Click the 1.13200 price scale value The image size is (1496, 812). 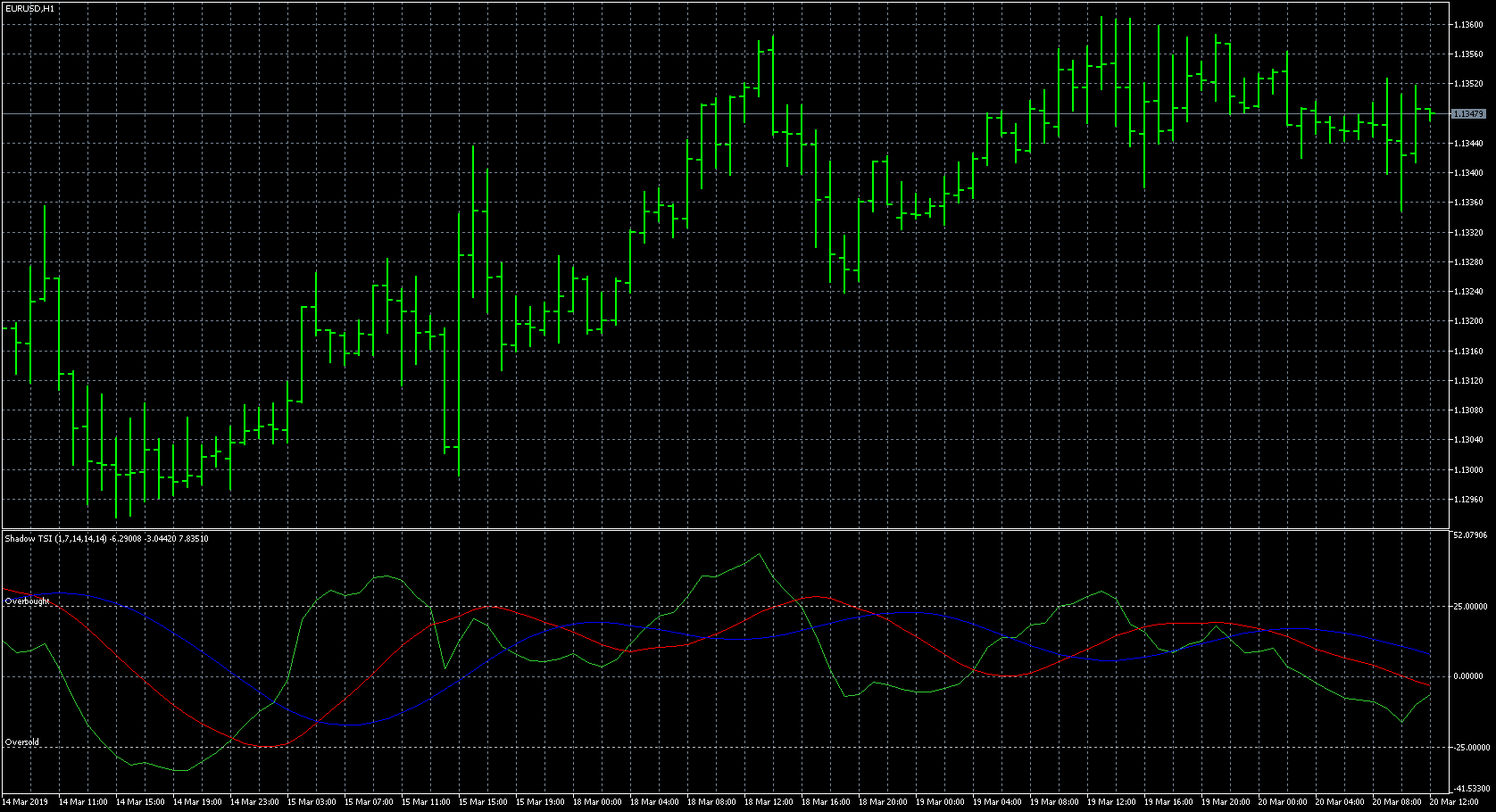point(1468,321)
